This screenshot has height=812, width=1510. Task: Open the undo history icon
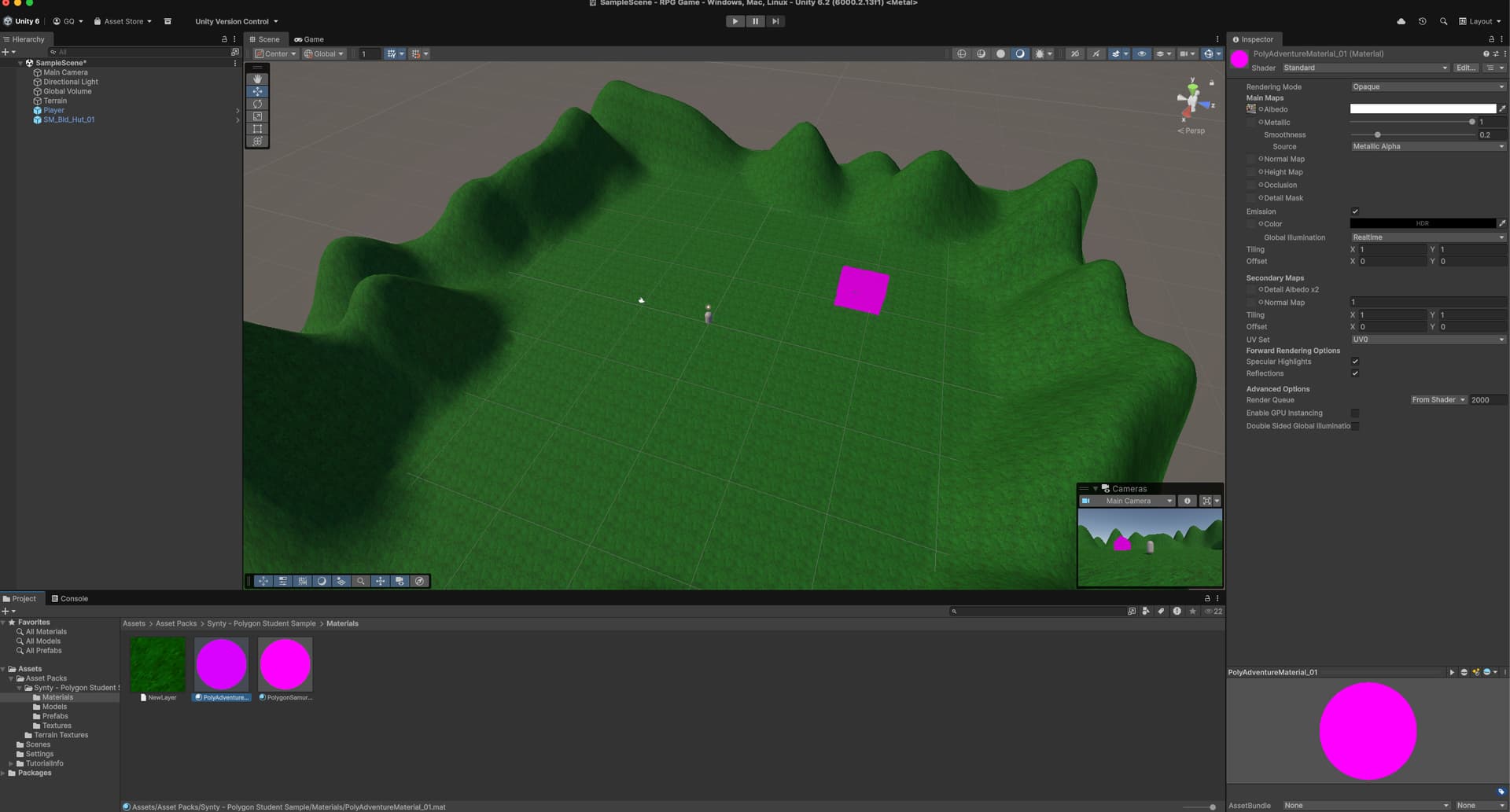click(1422, 21)
